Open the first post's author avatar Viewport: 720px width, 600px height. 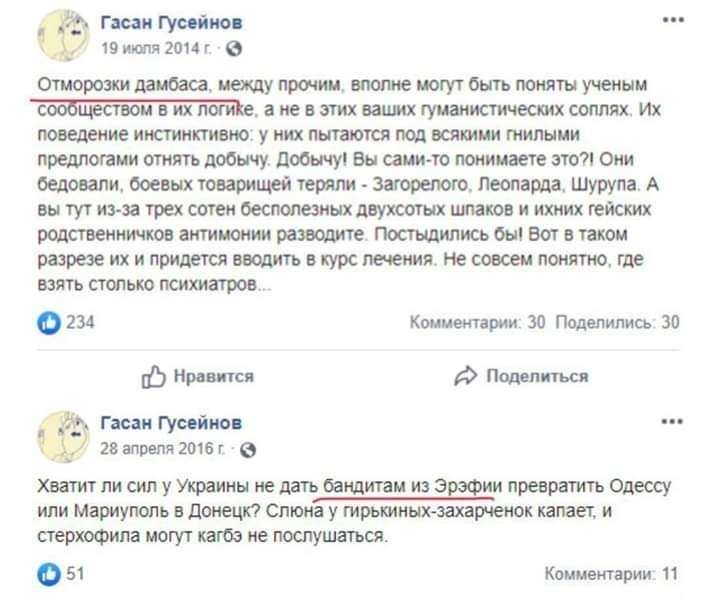[63, 35]
